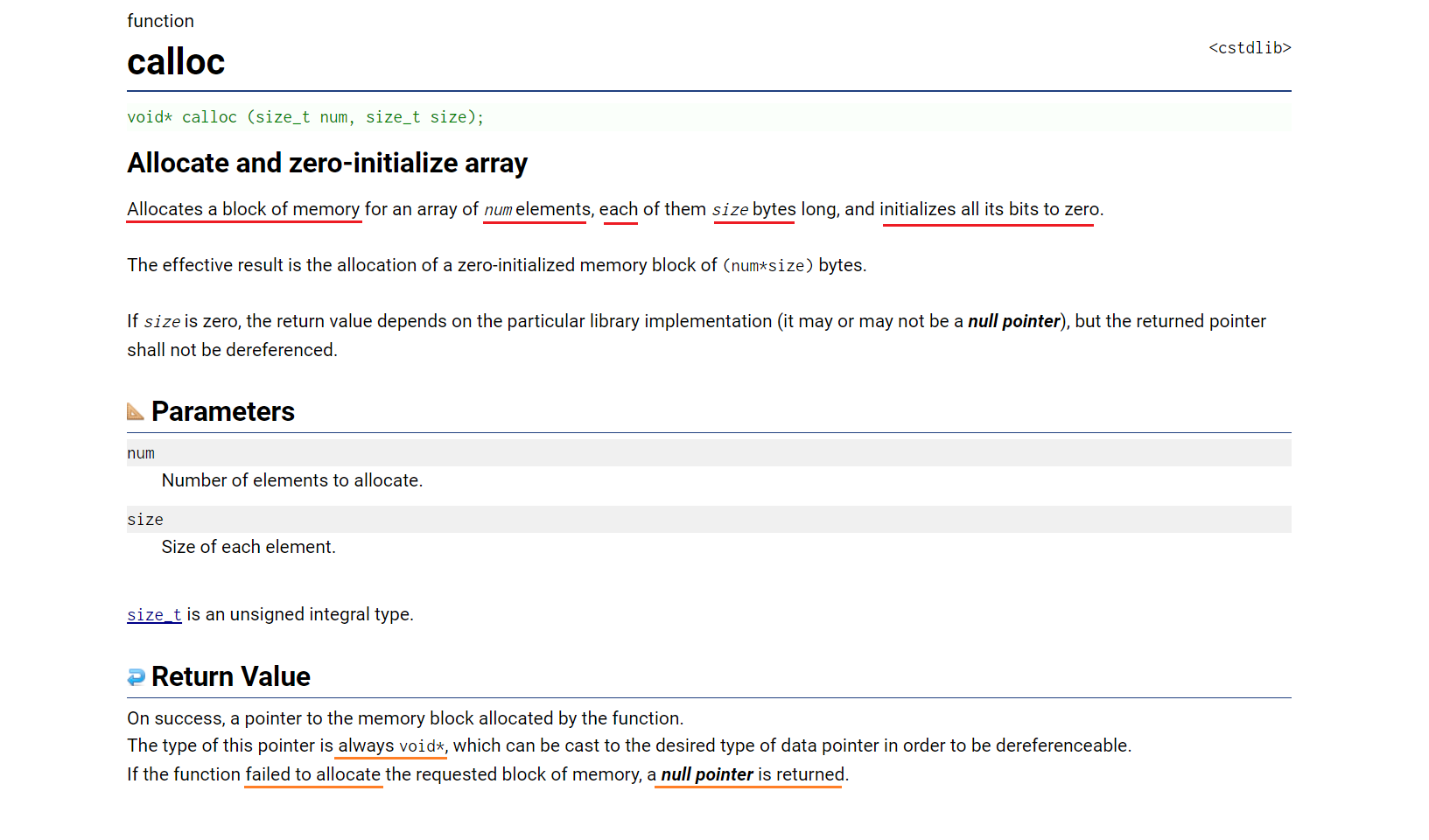Image resolution: width=1429 pixels, height=840 pixels.
Task: Click 'Size of each element.' description
Action: [249, 547]
